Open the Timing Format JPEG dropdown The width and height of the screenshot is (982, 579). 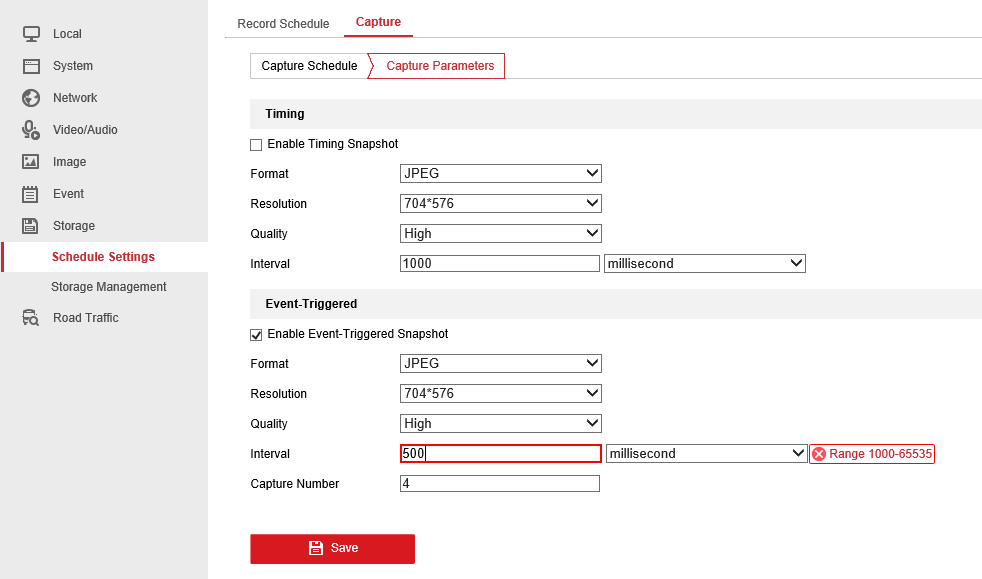tap(500, 174)
